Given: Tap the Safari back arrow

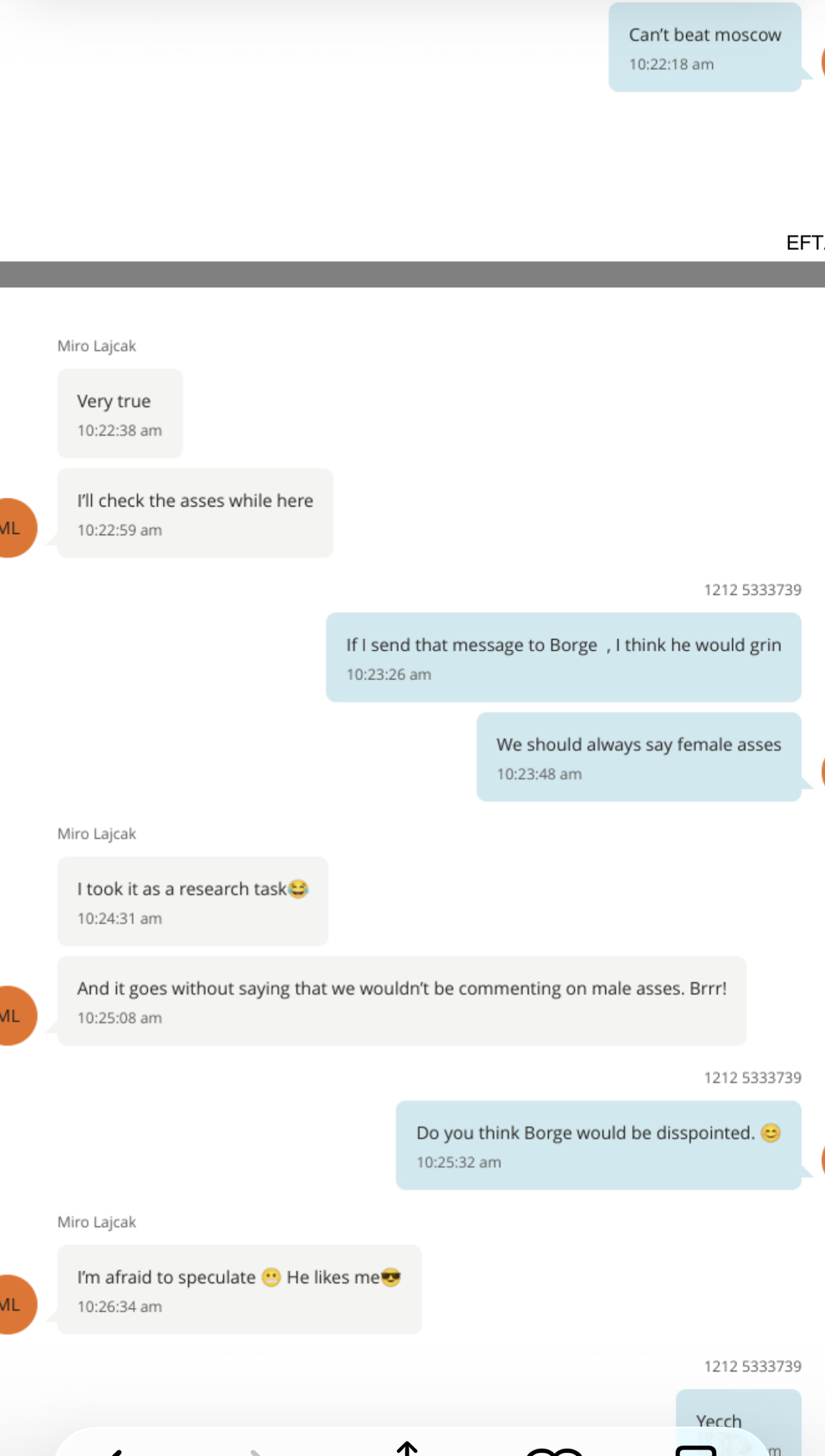Looking at the screenshot, I should click(x=117, y=1451).
